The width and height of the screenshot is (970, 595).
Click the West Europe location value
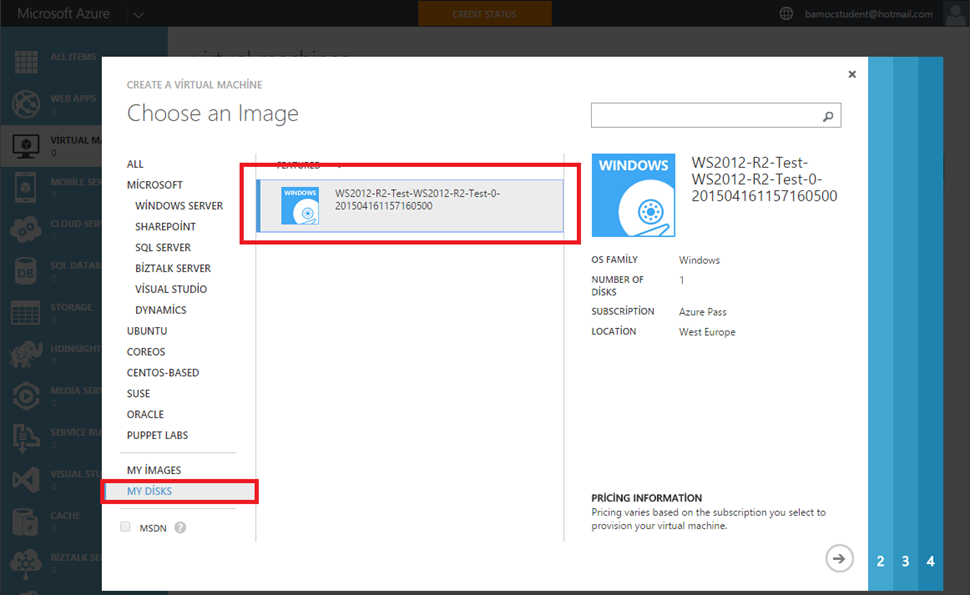click(707, 332)
